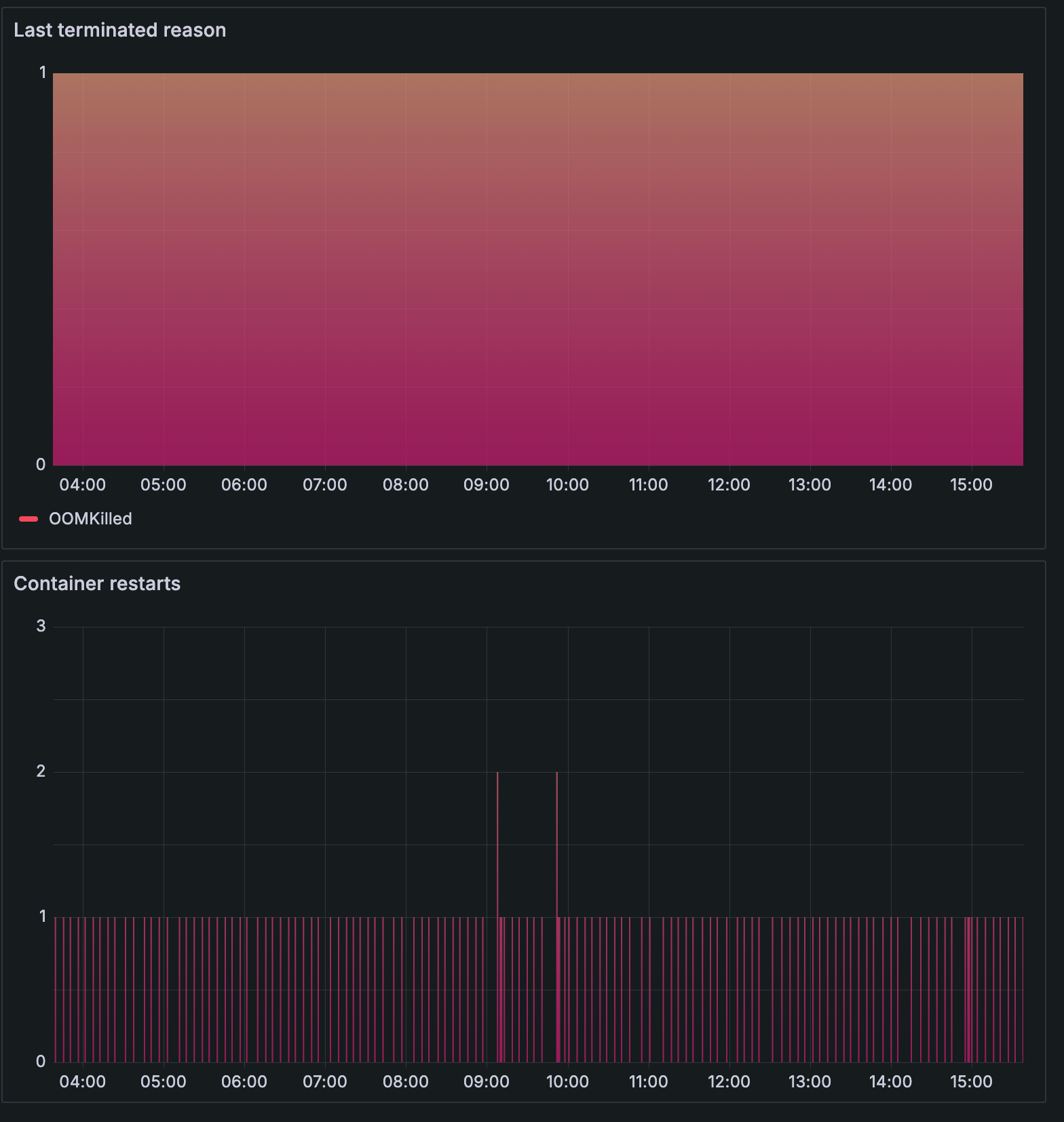Click the 12:00 label under Container restarts

coord(729,1082)
